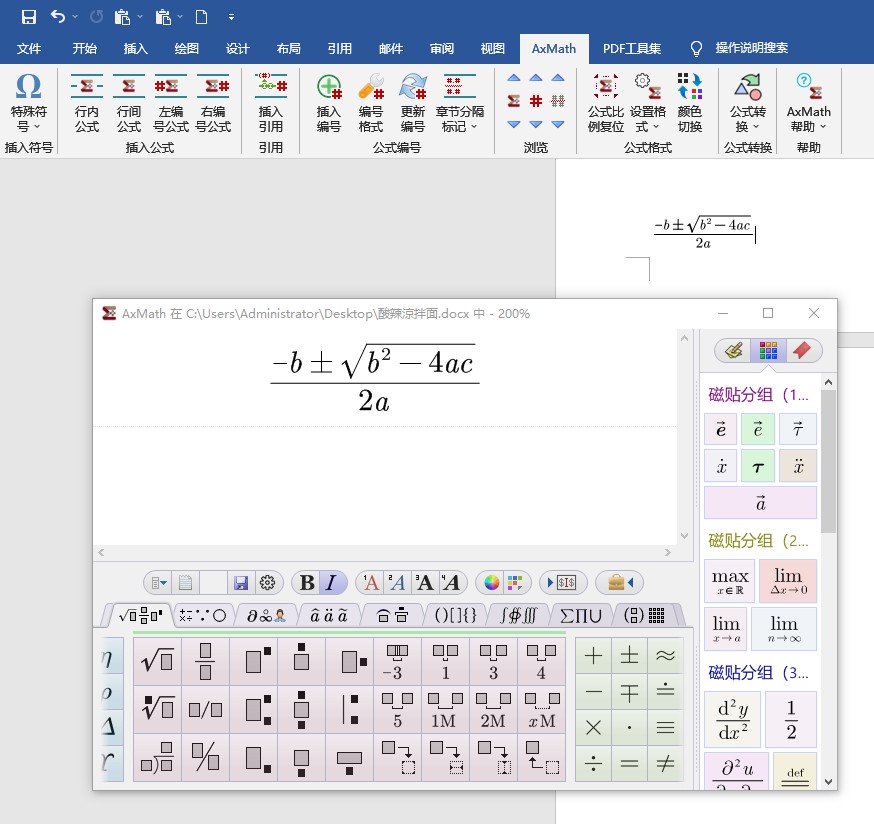Open the ΣΠU operators symbol tab
This screenshot has width=874, height=824.
point(581,616)
